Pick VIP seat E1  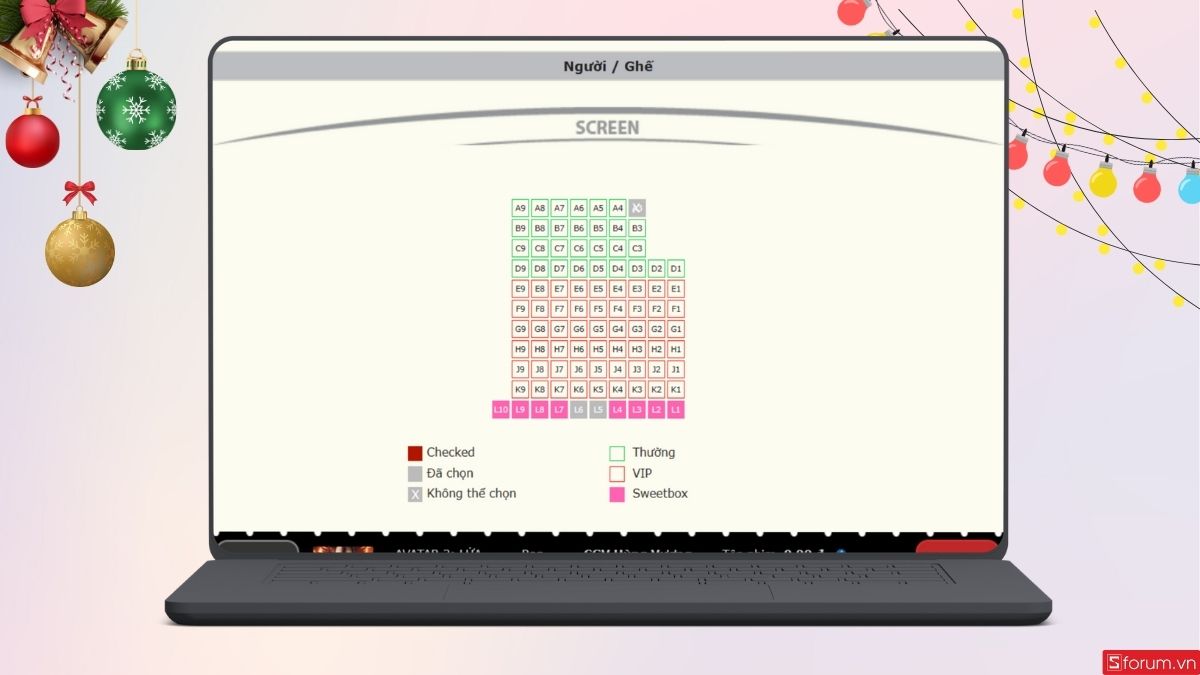pos(676,288)
